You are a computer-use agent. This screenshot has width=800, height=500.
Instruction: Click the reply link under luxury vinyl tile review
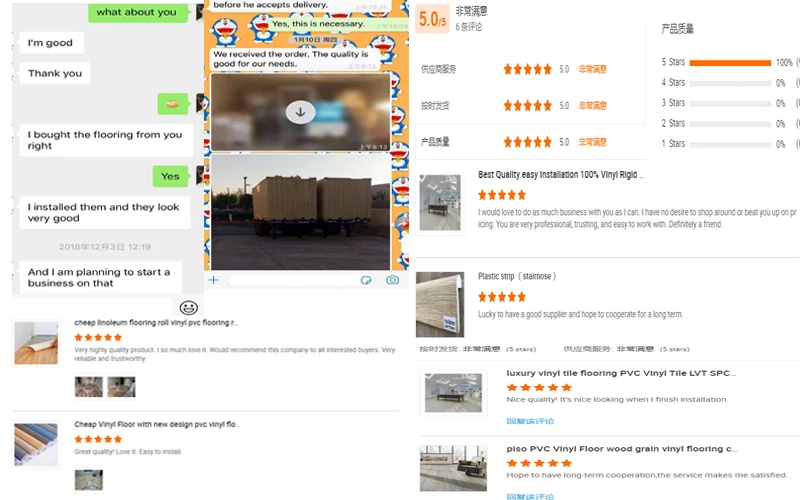pyautogui.click(x=530, y=421)
